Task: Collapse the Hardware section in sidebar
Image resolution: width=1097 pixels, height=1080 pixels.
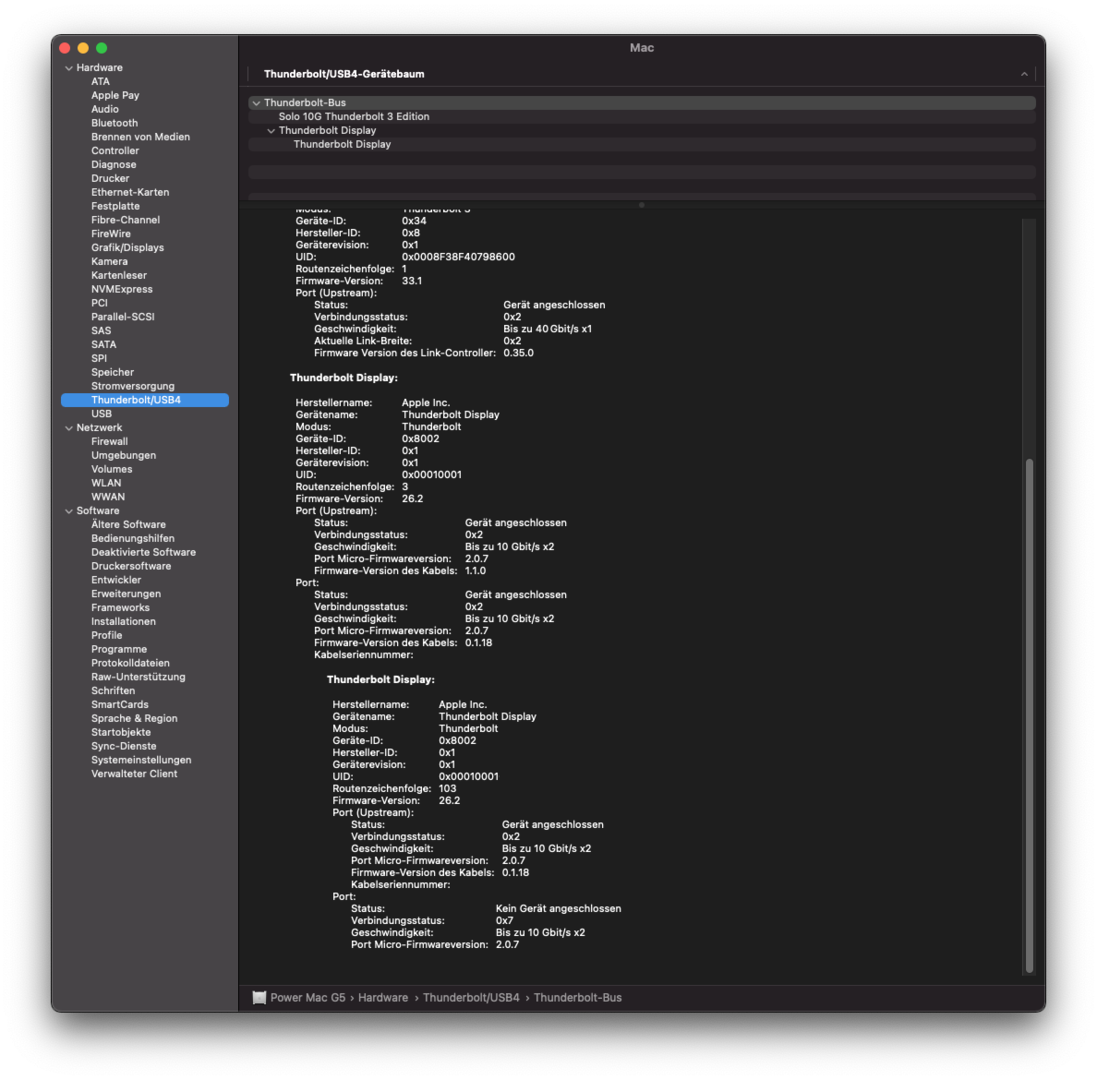Action: coord(69,68)
